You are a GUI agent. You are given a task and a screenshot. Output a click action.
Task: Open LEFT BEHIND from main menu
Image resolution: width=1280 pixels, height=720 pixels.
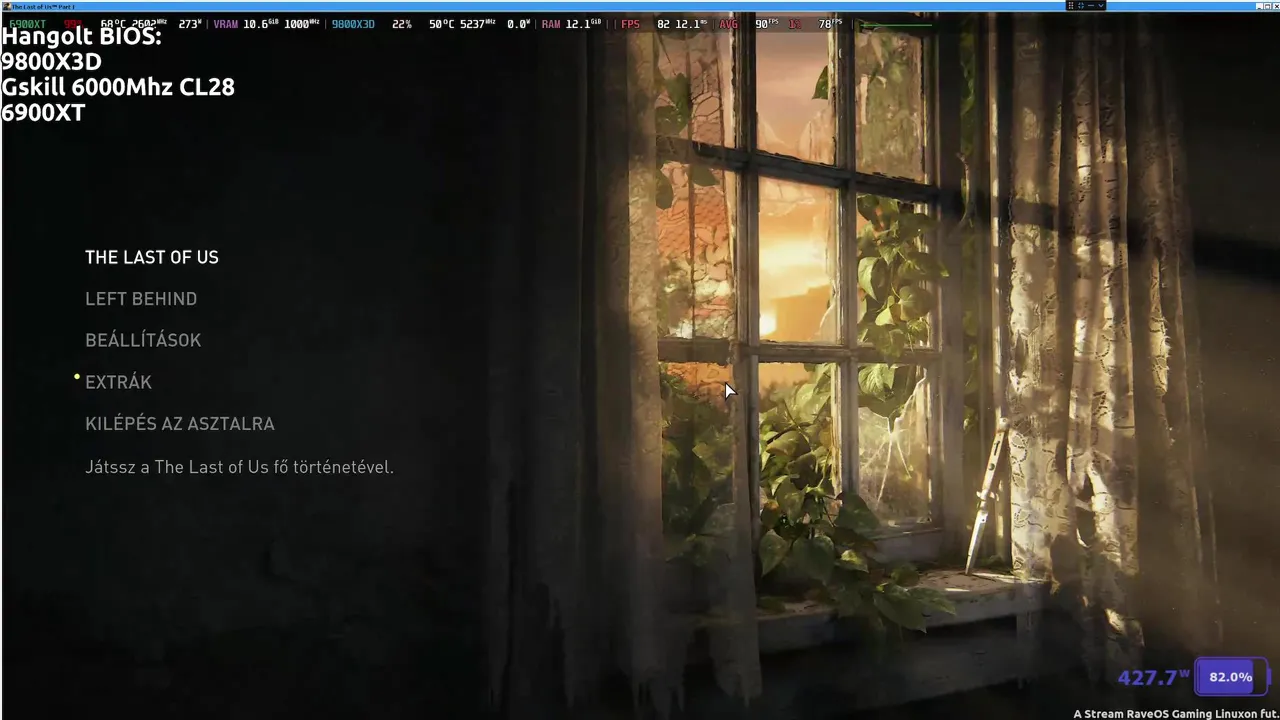[x=141, y=299]
